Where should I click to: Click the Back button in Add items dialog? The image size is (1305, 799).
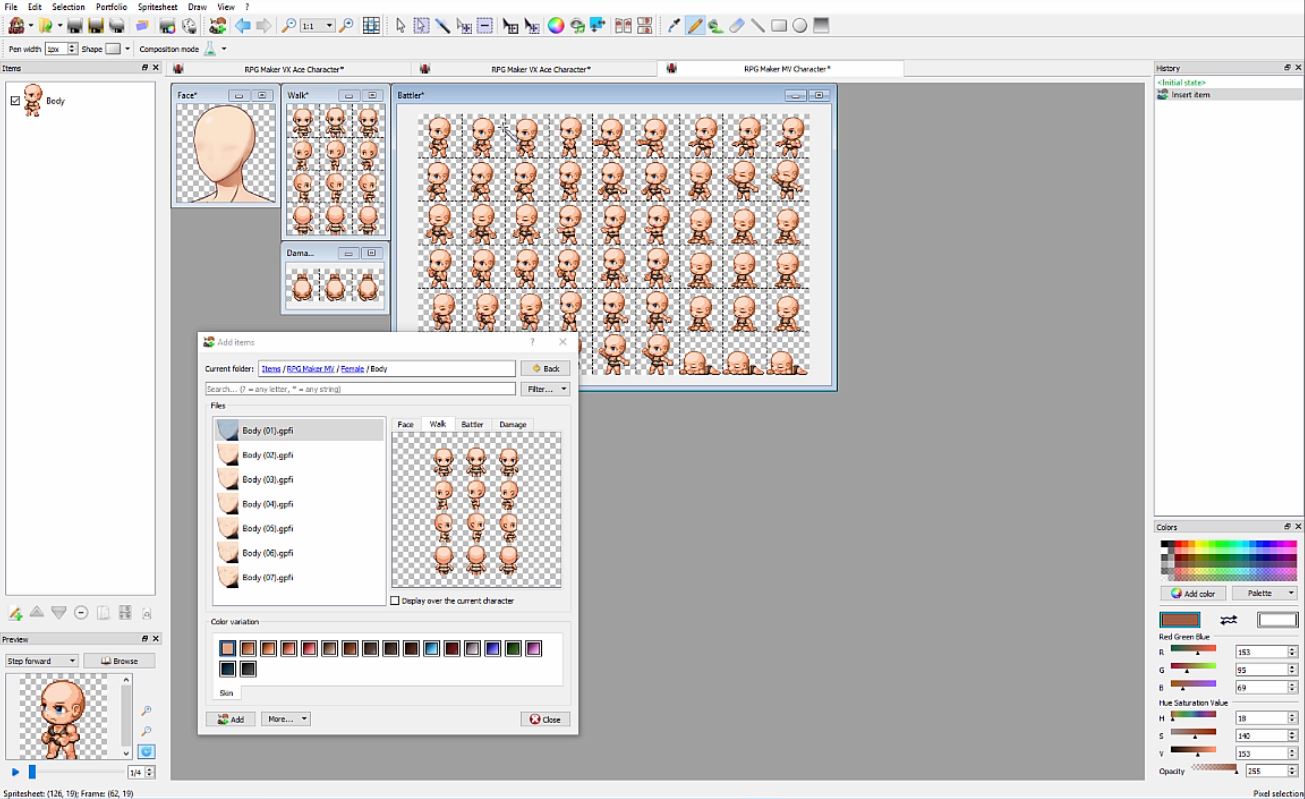tap(546, 368)
